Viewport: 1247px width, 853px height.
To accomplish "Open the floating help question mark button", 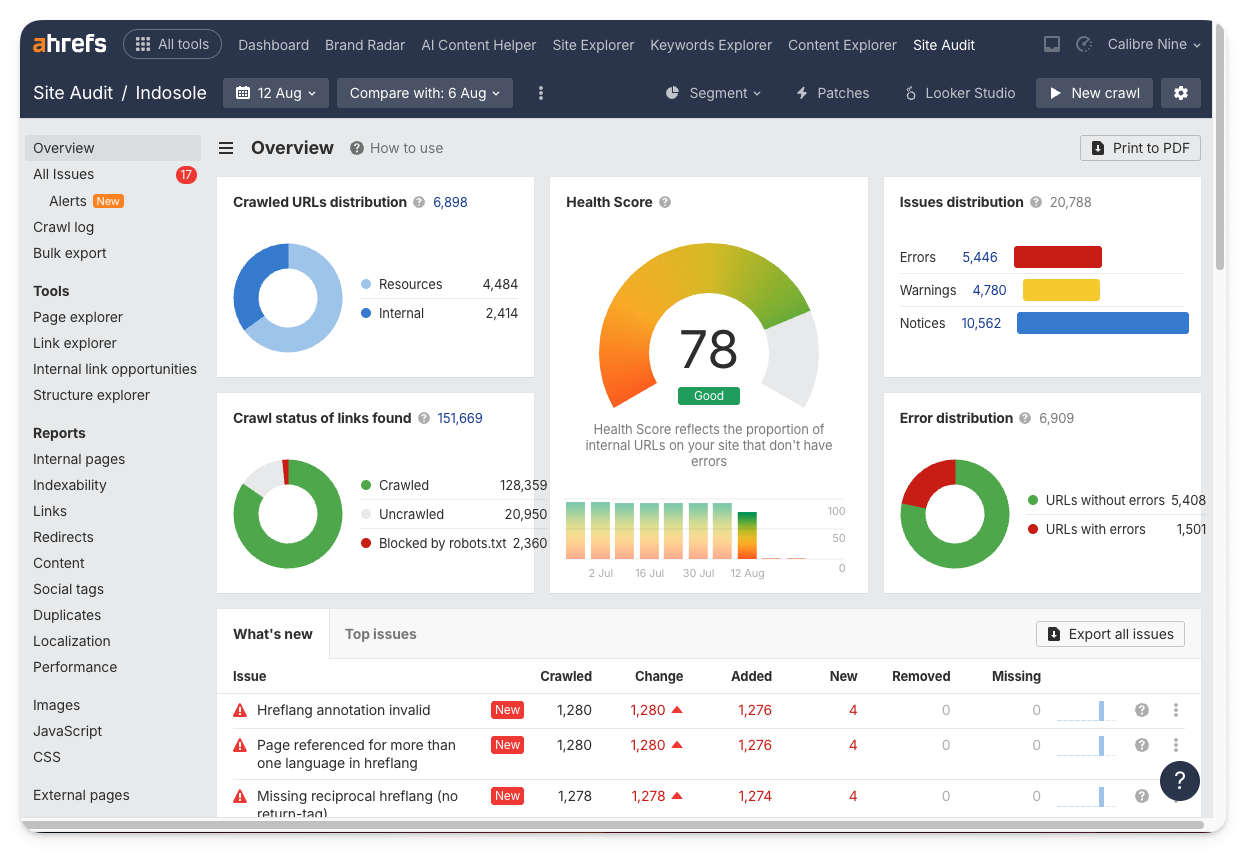I will pyautogui.click(x=1179, y=781).
